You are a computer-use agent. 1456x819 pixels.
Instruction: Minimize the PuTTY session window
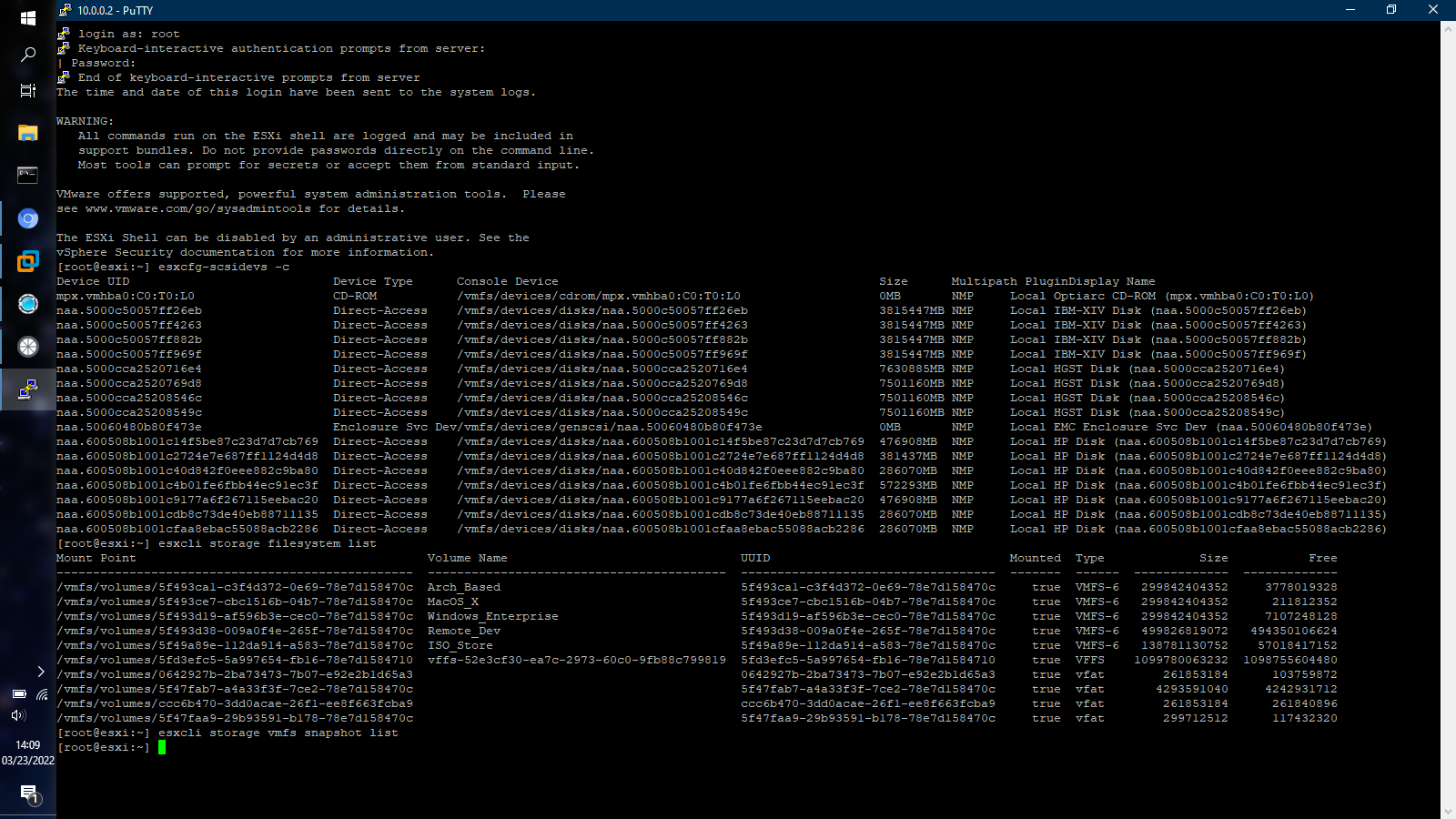coord(1349,9)
